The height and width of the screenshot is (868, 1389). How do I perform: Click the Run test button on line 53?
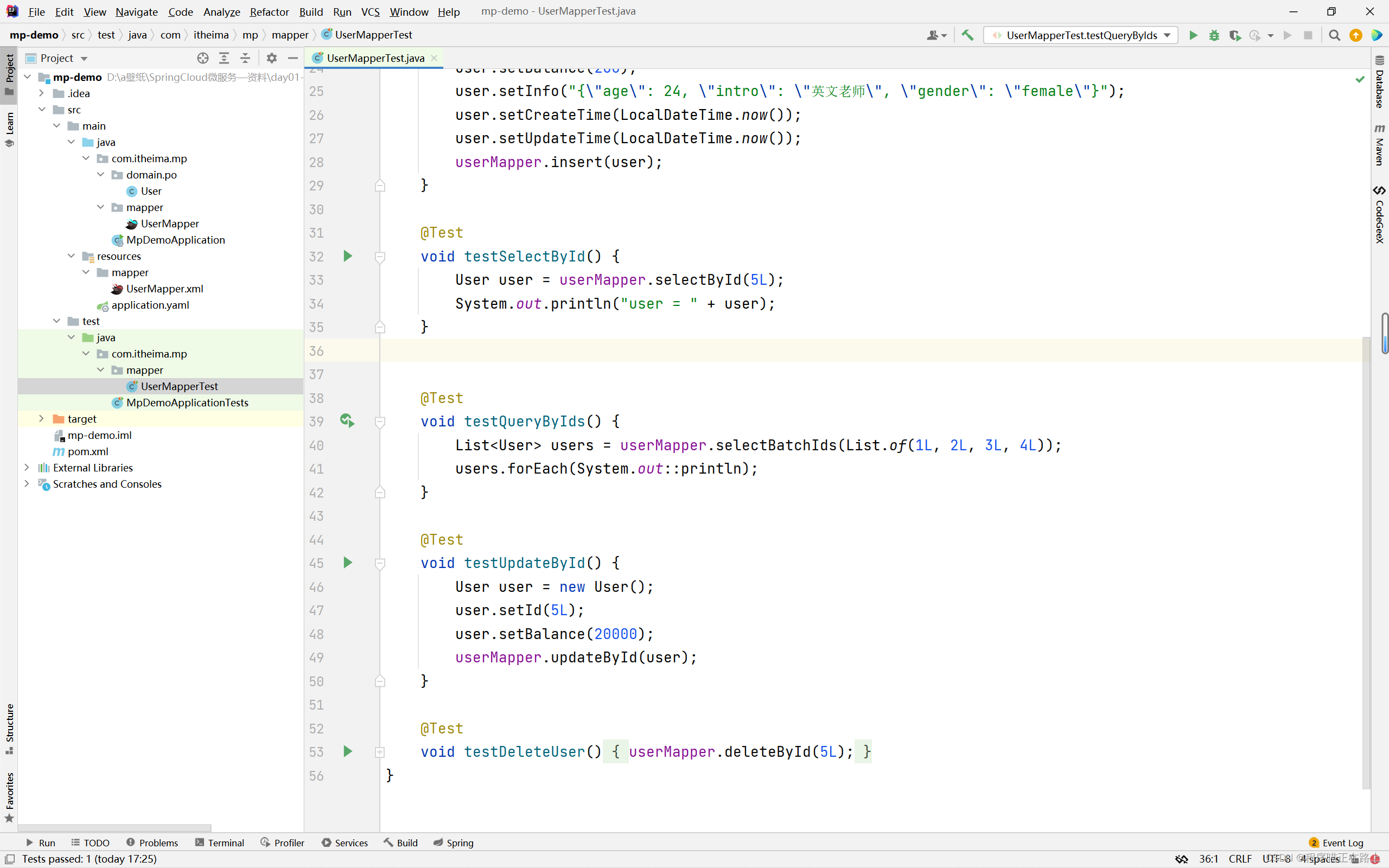tap(347, 752)
